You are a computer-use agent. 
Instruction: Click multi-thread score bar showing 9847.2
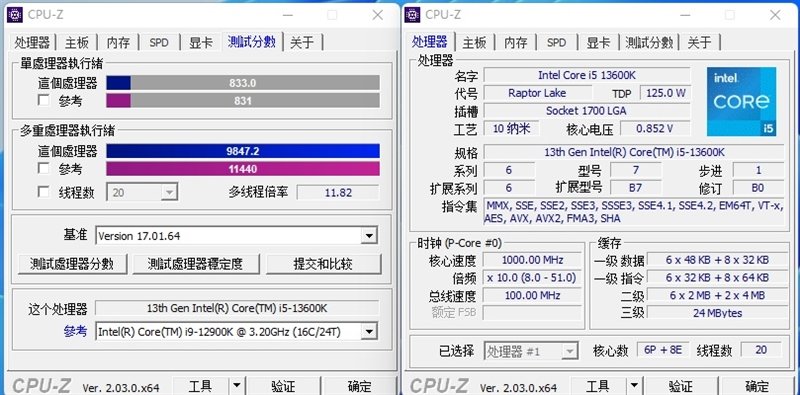(243, 151)
